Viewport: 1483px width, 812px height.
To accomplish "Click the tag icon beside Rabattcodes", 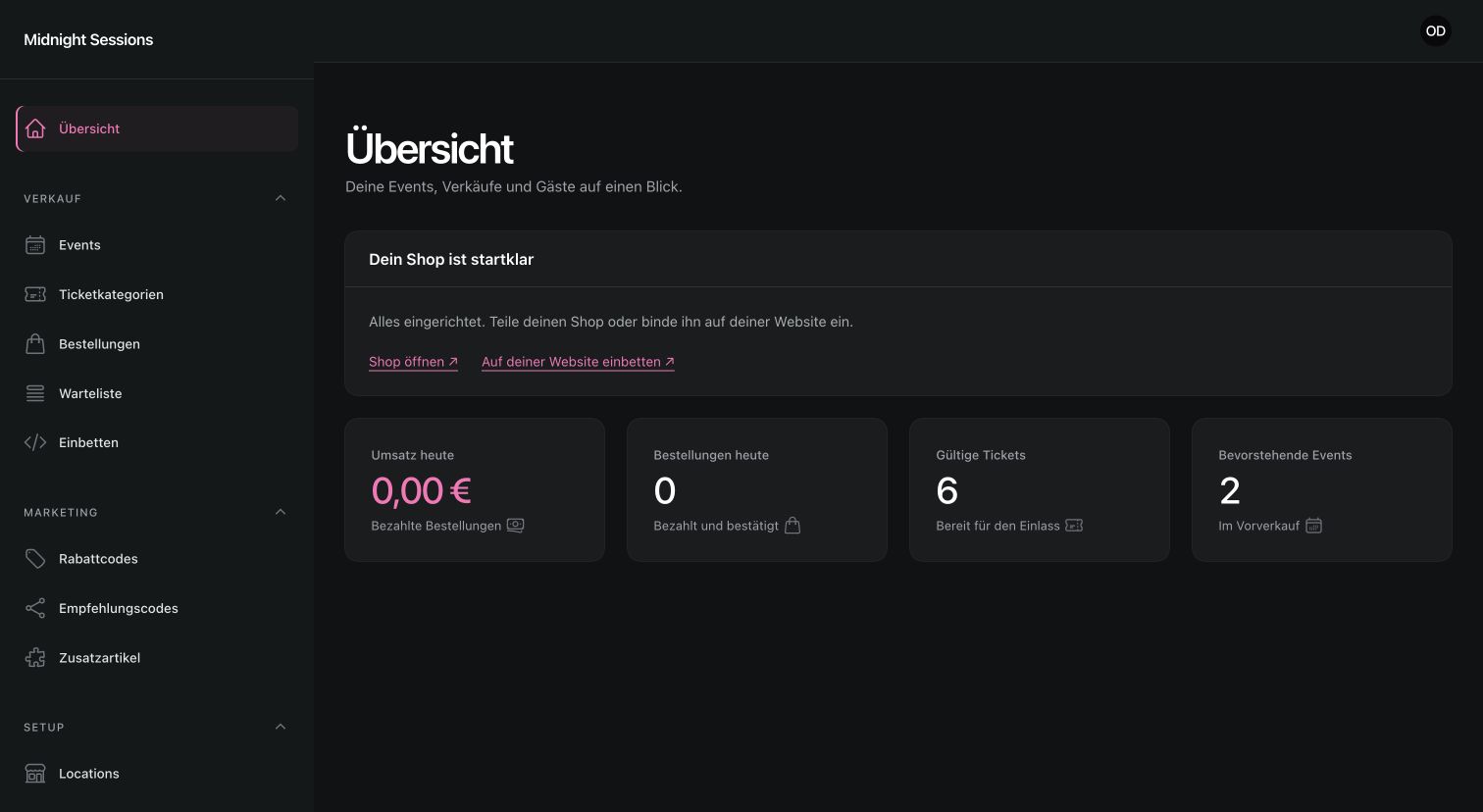I will click(x=35, y=559).
